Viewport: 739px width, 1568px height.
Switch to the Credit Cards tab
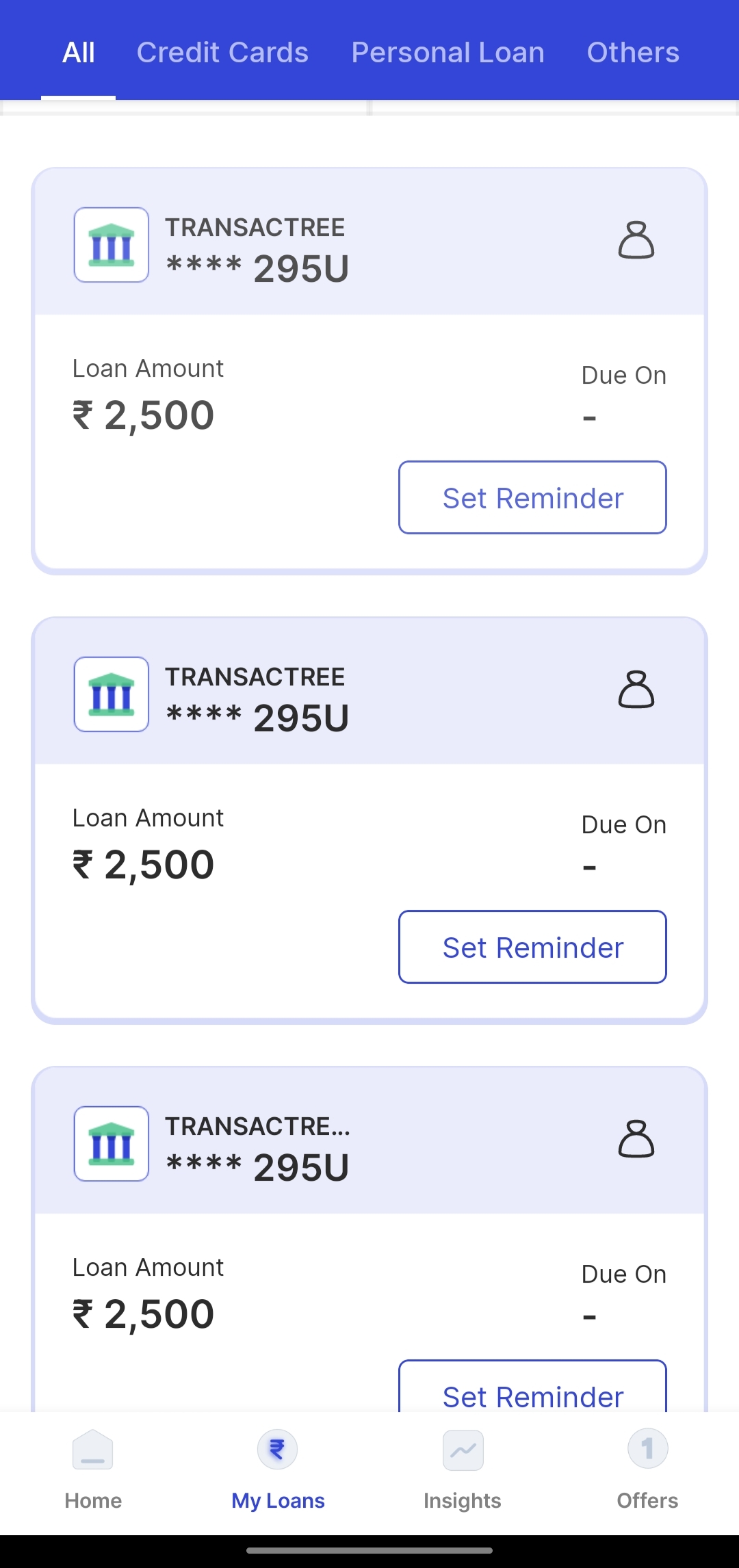coord(222,53)
